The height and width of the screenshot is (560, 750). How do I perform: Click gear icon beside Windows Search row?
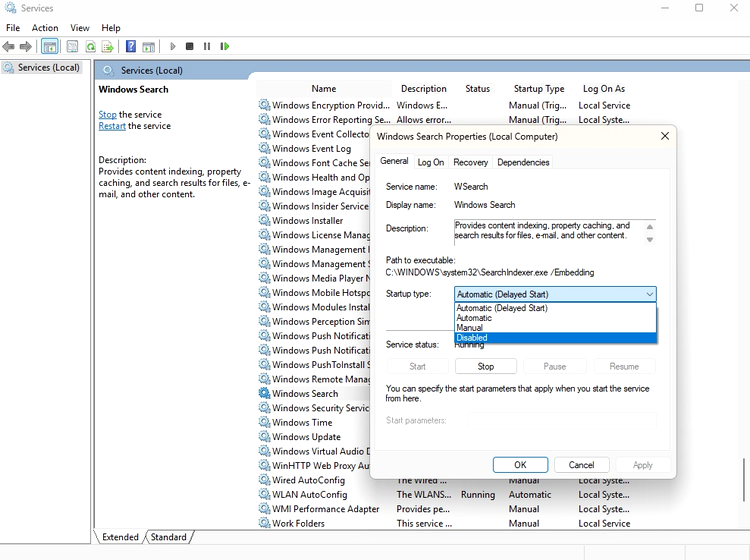[264, 393]
